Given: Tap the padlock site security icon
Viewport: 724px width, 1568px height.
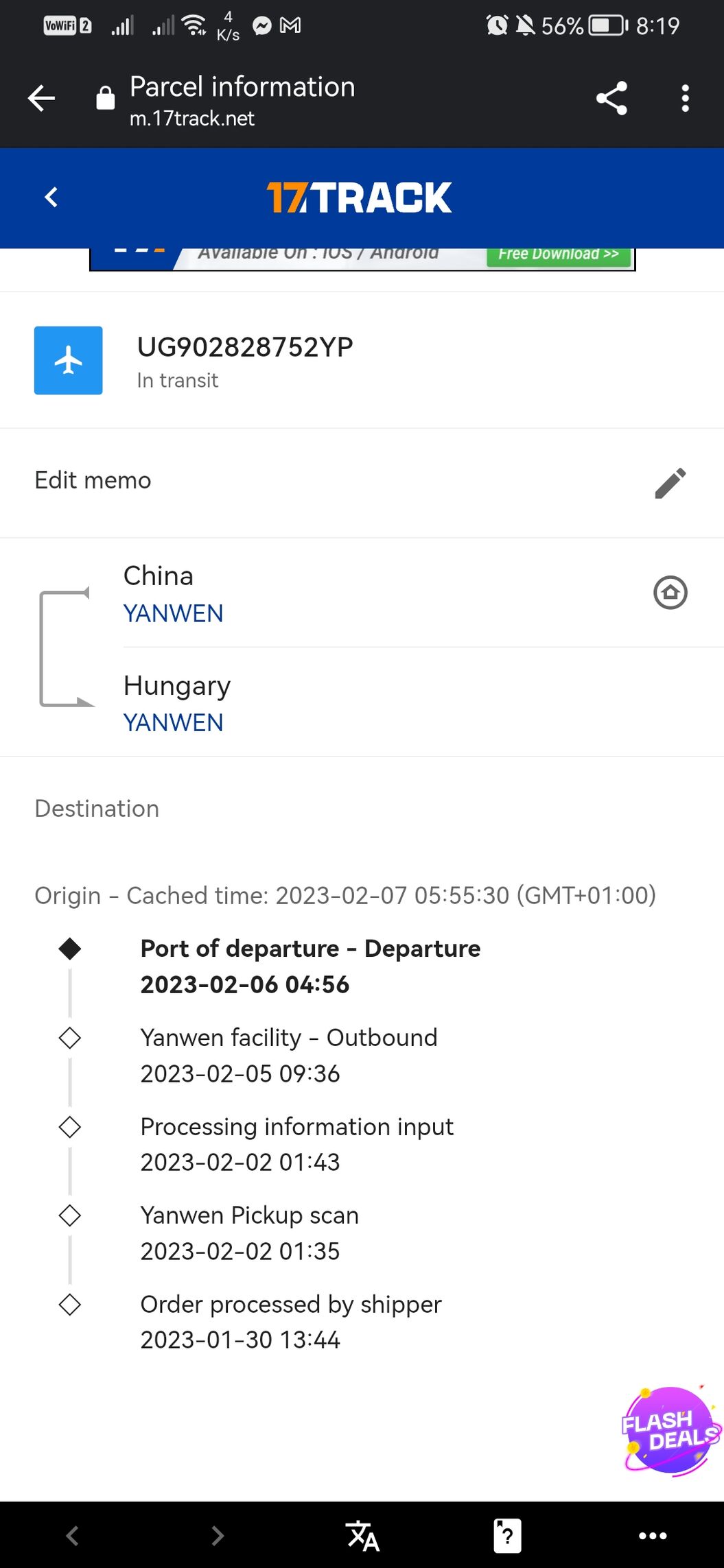Looking at the screenshot, I should pos(105,98).
